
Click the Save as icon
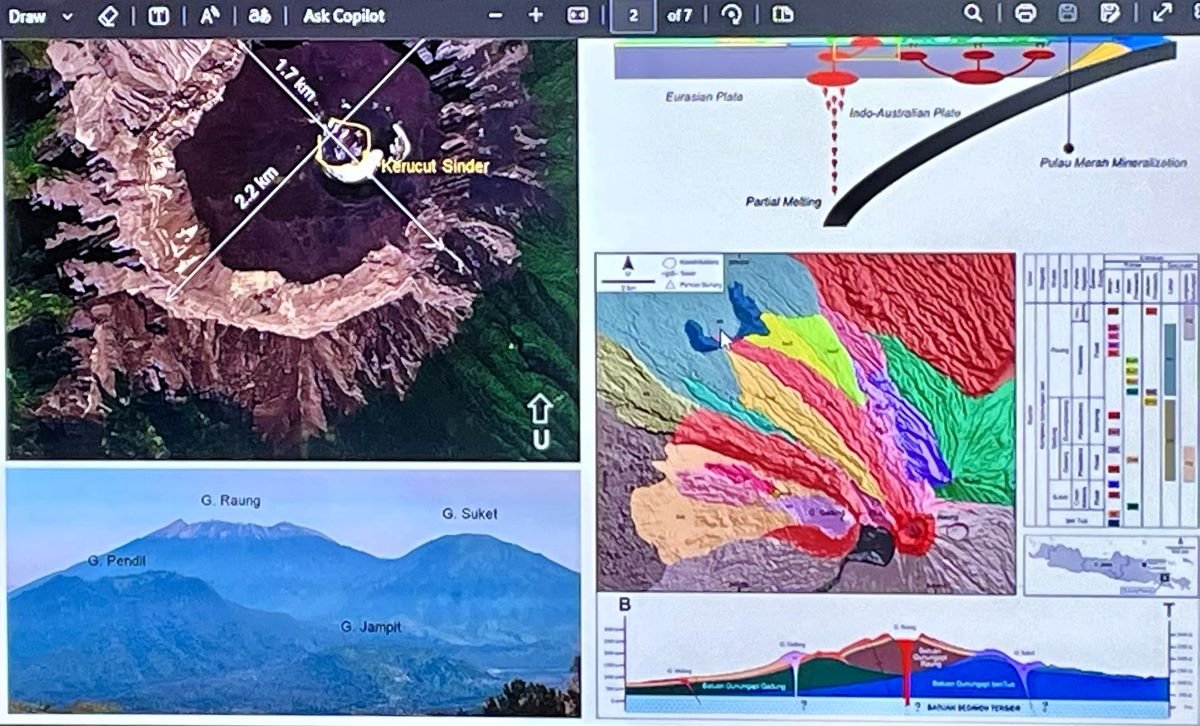[x=1109, y=14]
